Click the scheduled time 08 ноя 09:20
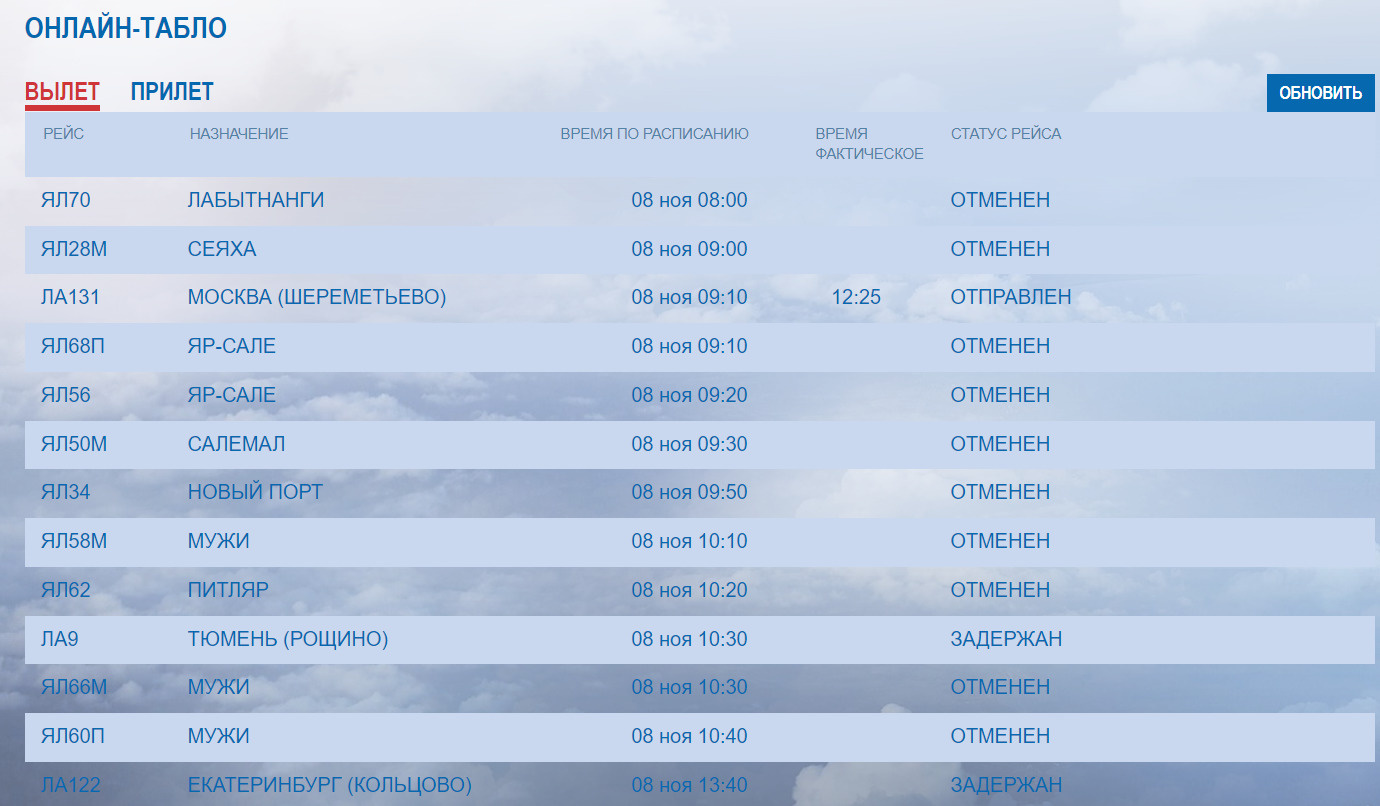This screenshot has height=806, width=1380. coord(689,395)
